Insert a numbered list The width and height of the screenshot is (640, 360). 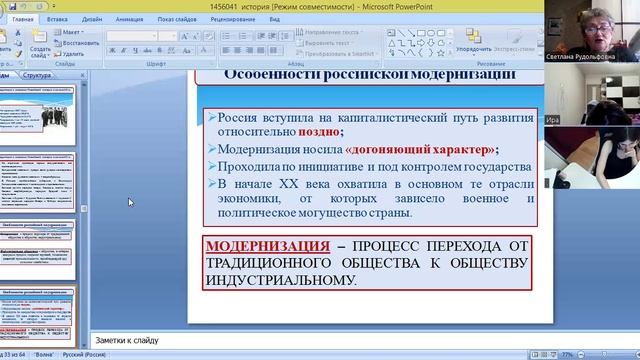point(244,36)
